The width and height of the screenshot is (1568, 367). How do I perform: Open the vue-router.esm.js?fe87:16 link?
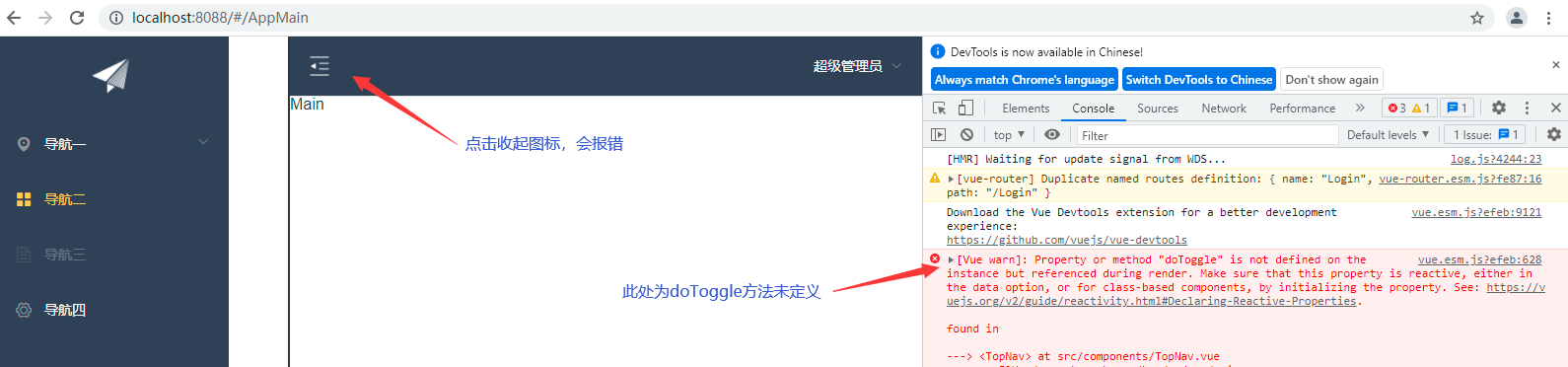(1460, 179)
